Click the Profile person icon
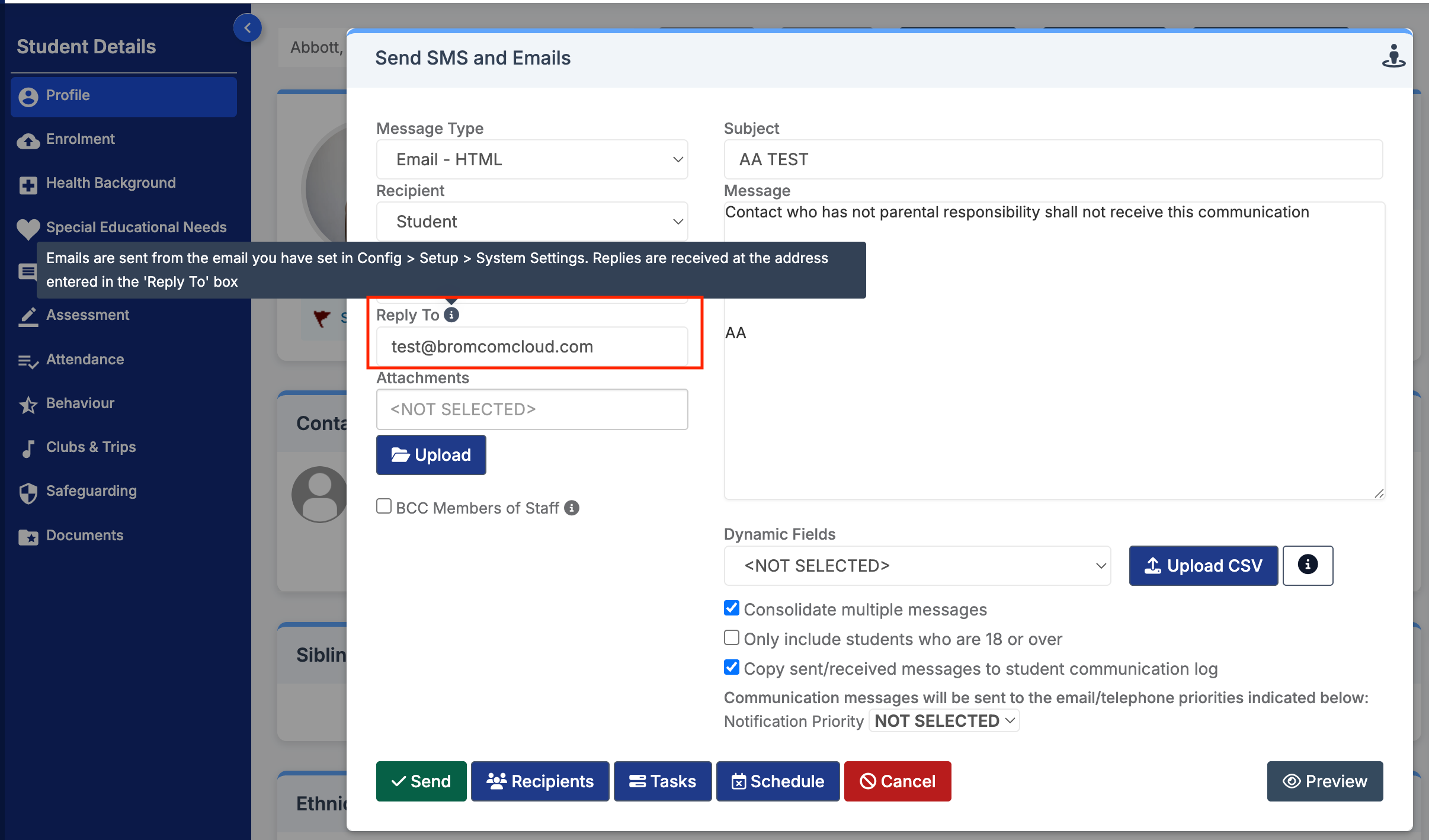1429x840 pixels. coord(28,97)
